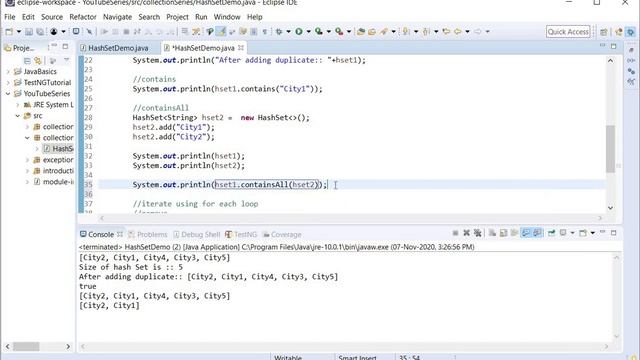Toggle Link with Editor in Project Explorer
Image resolution: width=640 pixels, height=360 pixels.
(x=38, y=61)
